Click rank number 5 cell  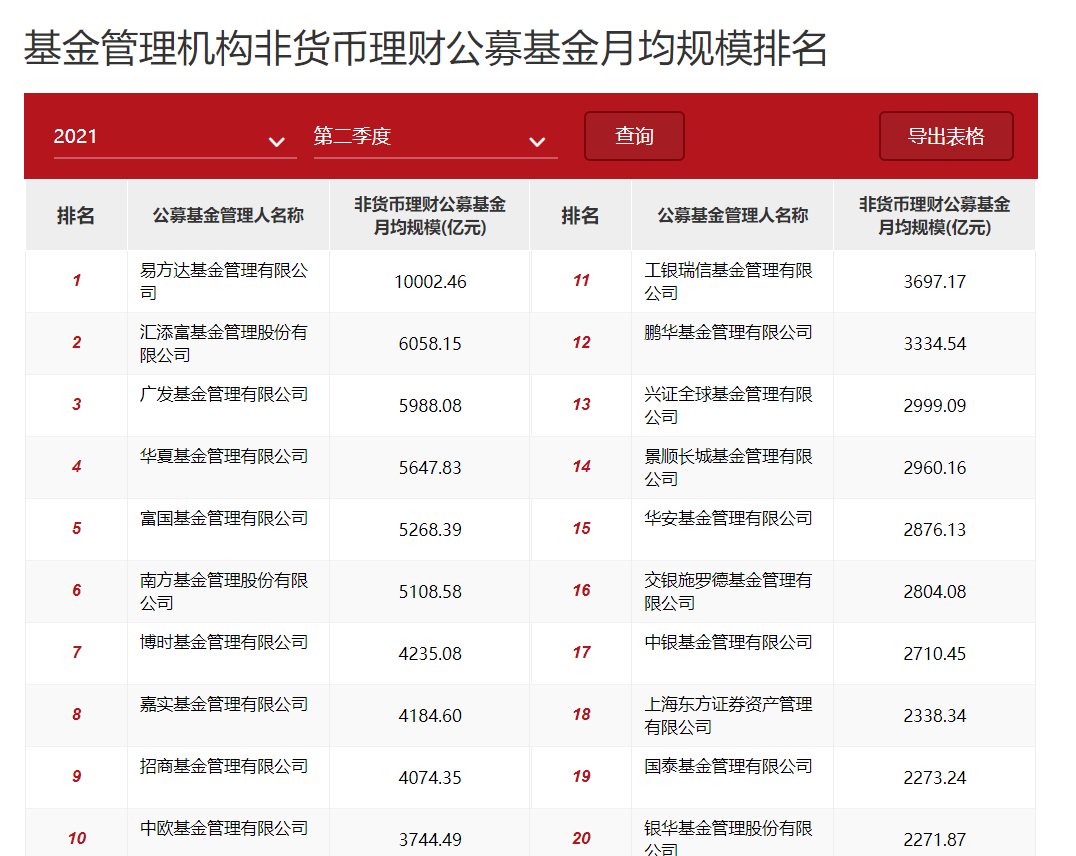pos(77,529)
